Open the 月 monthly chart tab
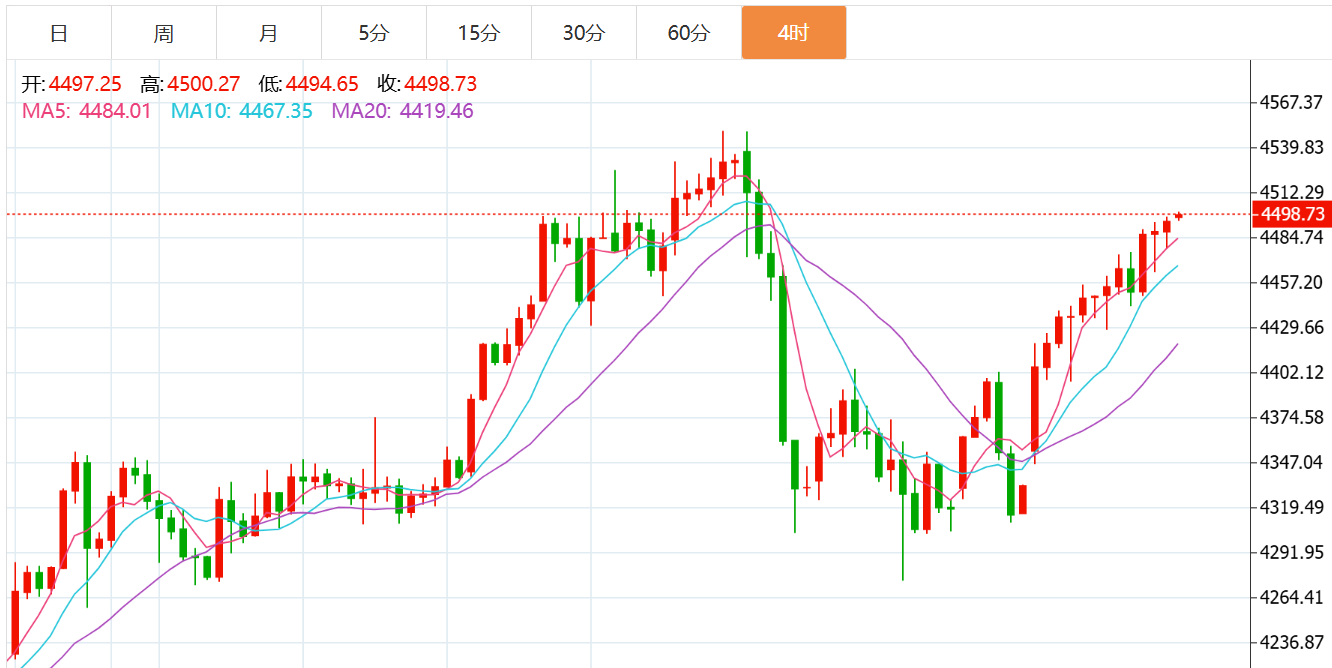1332x668 pixels. pyautogui.click(x=269, y=33)
